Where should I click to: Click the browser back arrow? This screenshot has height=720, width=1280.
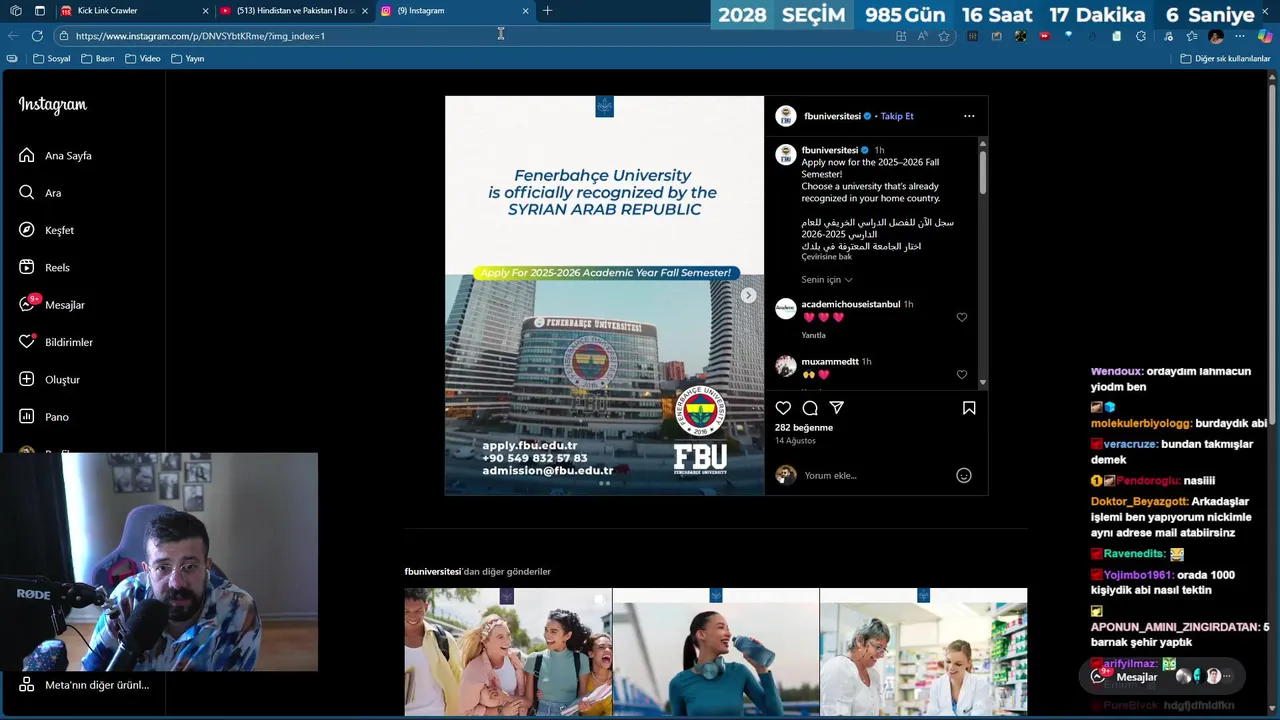click(13, 36)
